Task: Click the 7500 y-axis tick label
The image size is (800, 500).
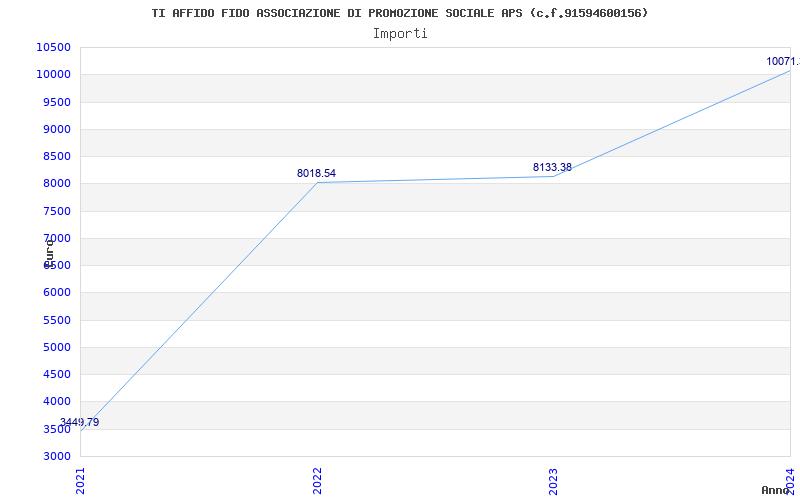Action: [x=56, y=211]
